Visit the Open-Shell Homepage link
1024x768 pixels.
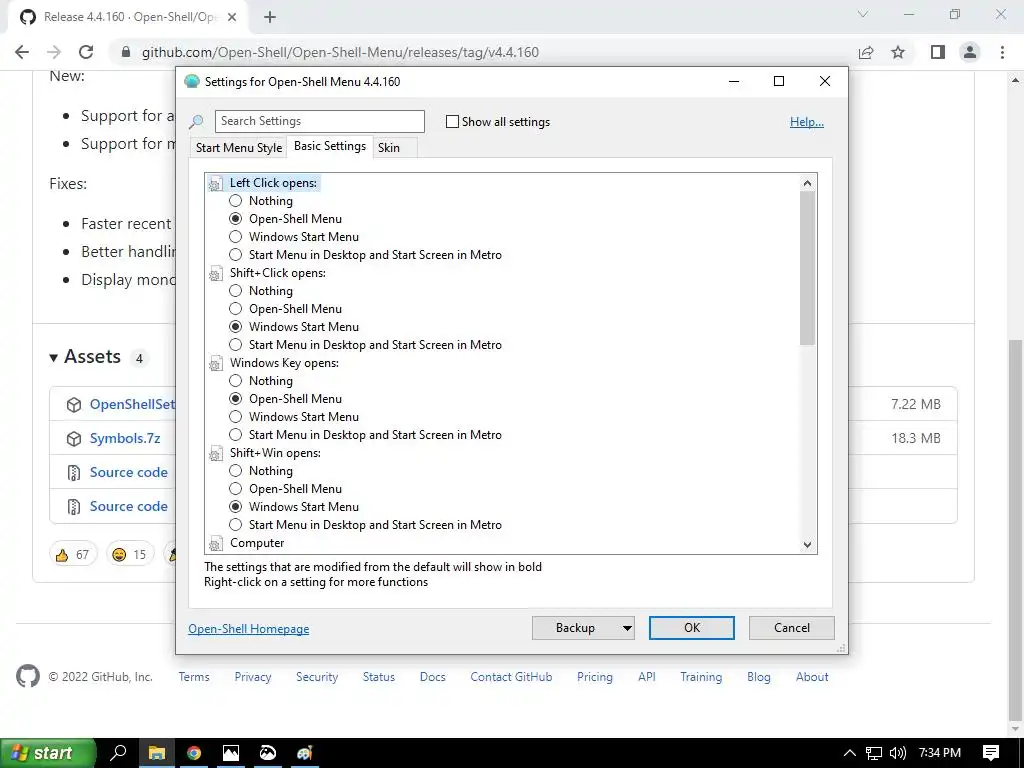point(249,629)
